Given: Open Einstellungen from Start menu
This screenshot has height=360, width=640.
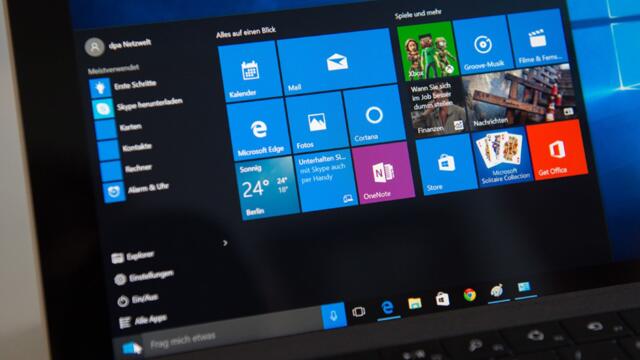Looking at the screenshot, I should tap(144, 278).
